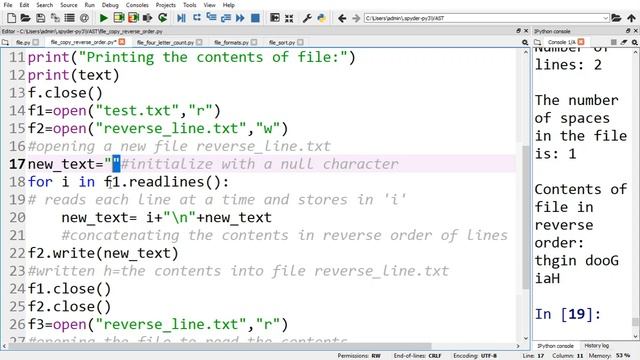Open the PYTHONPATH manager icon
The height and width of the screenshot is (360, 640).
tap(322, 18)
